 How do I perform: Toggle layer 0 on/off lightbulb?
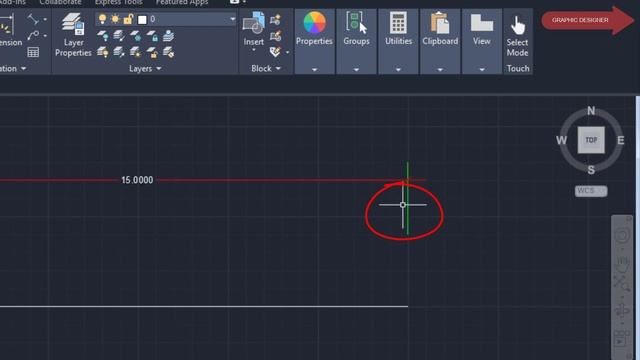coord(102,19)
